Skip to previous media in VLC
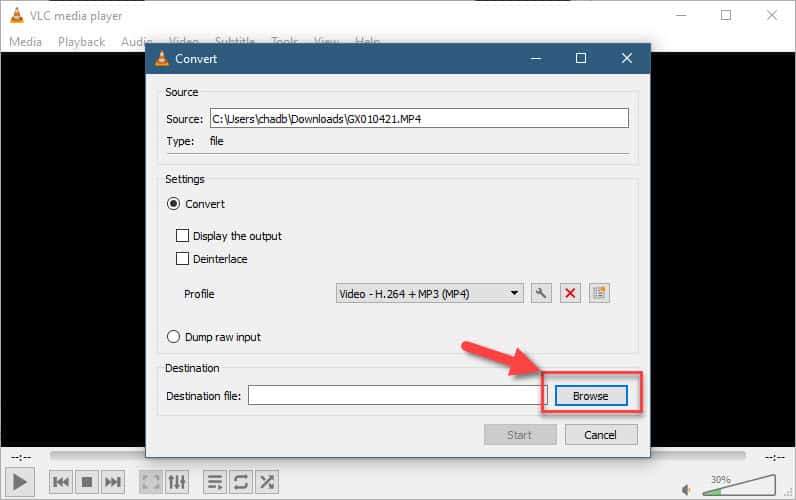Viewport: 796px width, 500px height. click(x=61, y=482)
